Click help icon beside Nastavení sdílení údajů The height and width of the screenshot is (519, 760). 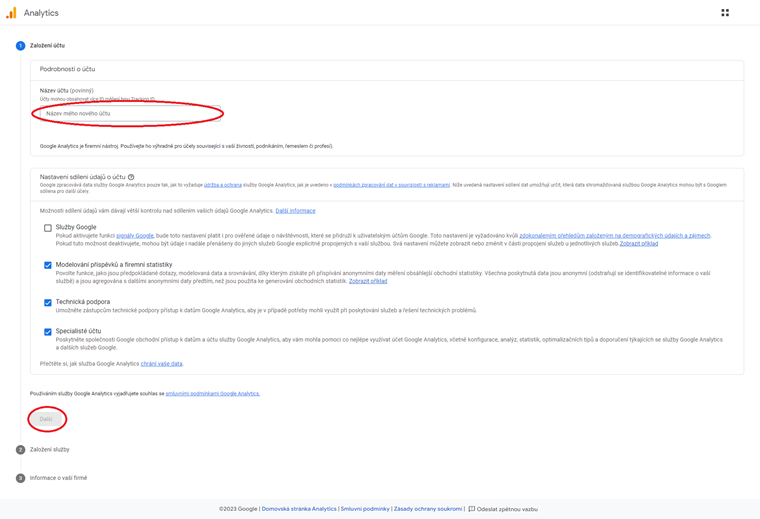pyautogui.click(x=131, y=177)
